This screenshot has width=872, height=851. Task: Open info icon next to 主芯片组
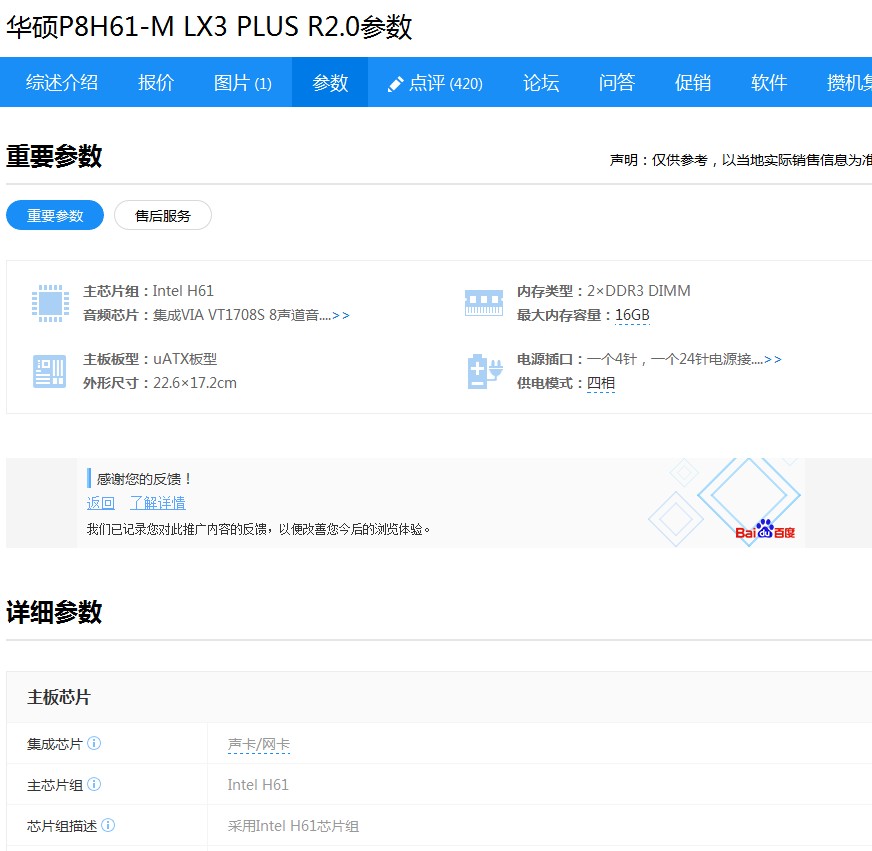pos(94,784)
